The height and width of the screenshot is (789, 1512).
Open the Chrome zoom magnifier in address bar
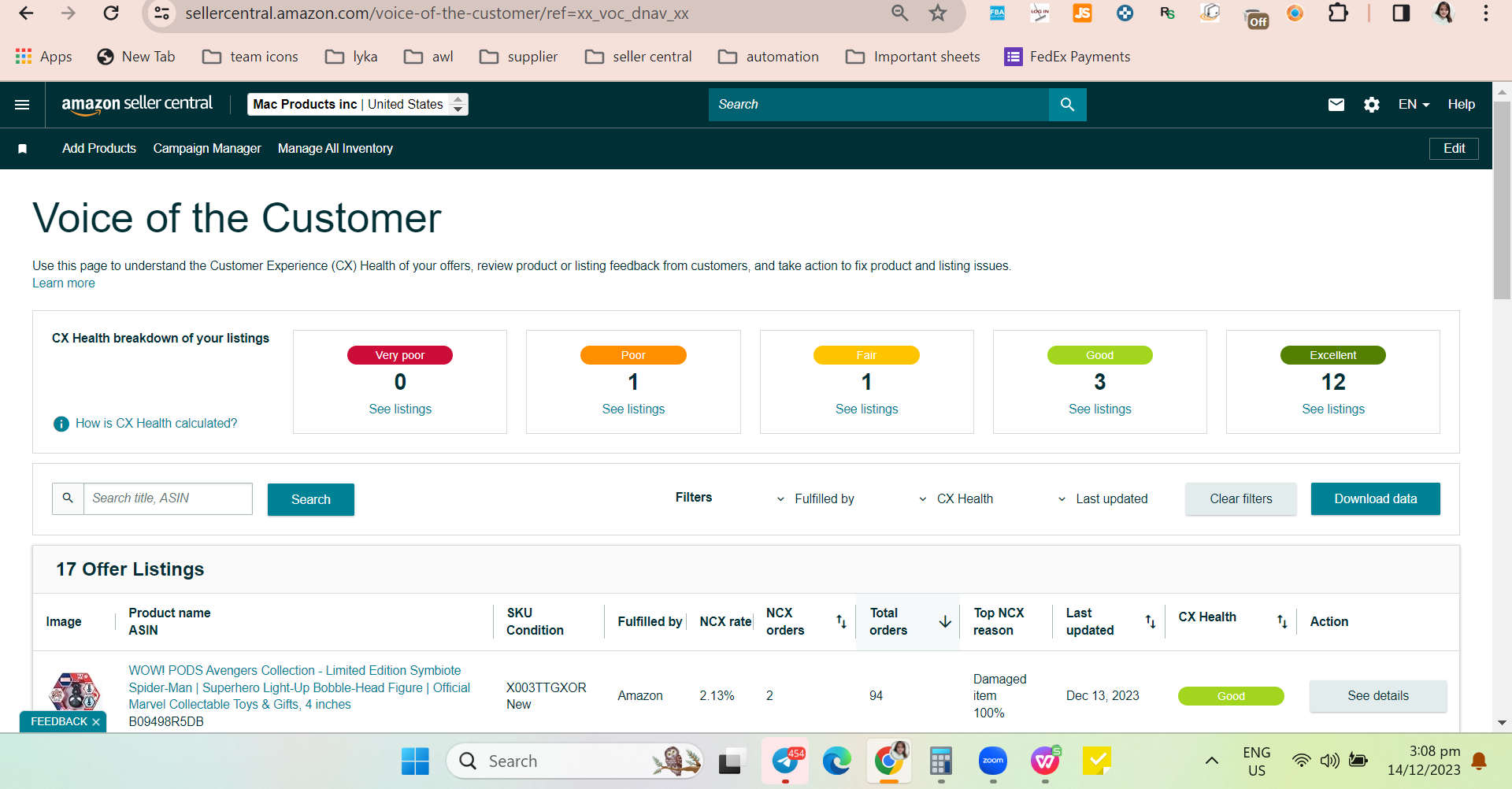tap(899, 13)
